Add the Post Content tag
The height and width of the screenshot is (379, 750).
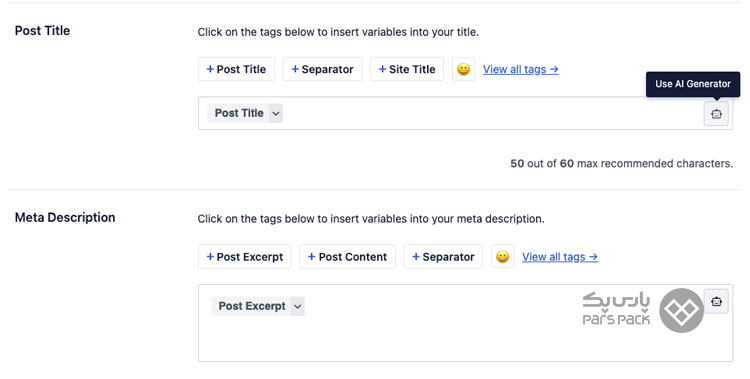pos(347,256)
